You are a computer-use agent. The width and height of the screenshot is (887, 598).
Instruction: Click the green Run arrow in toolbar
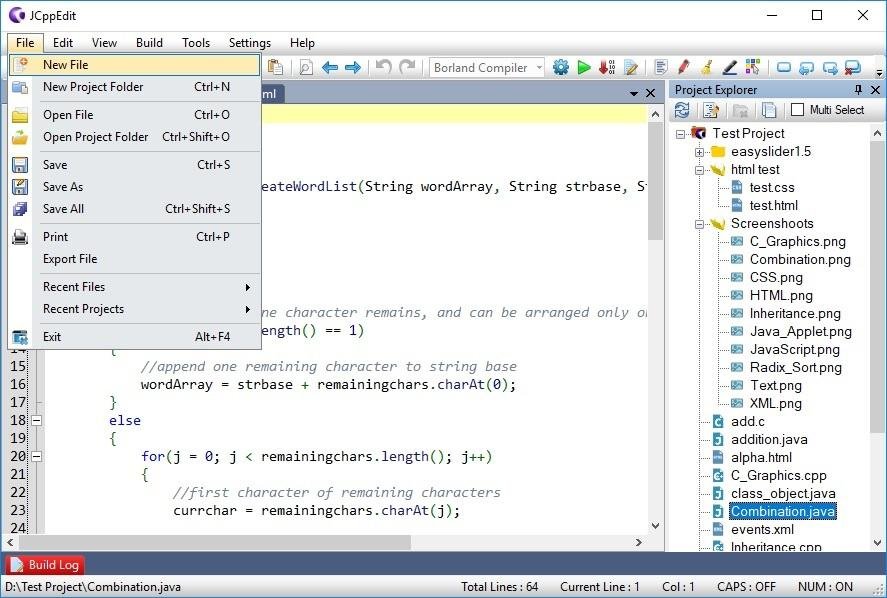coord(584,67)
